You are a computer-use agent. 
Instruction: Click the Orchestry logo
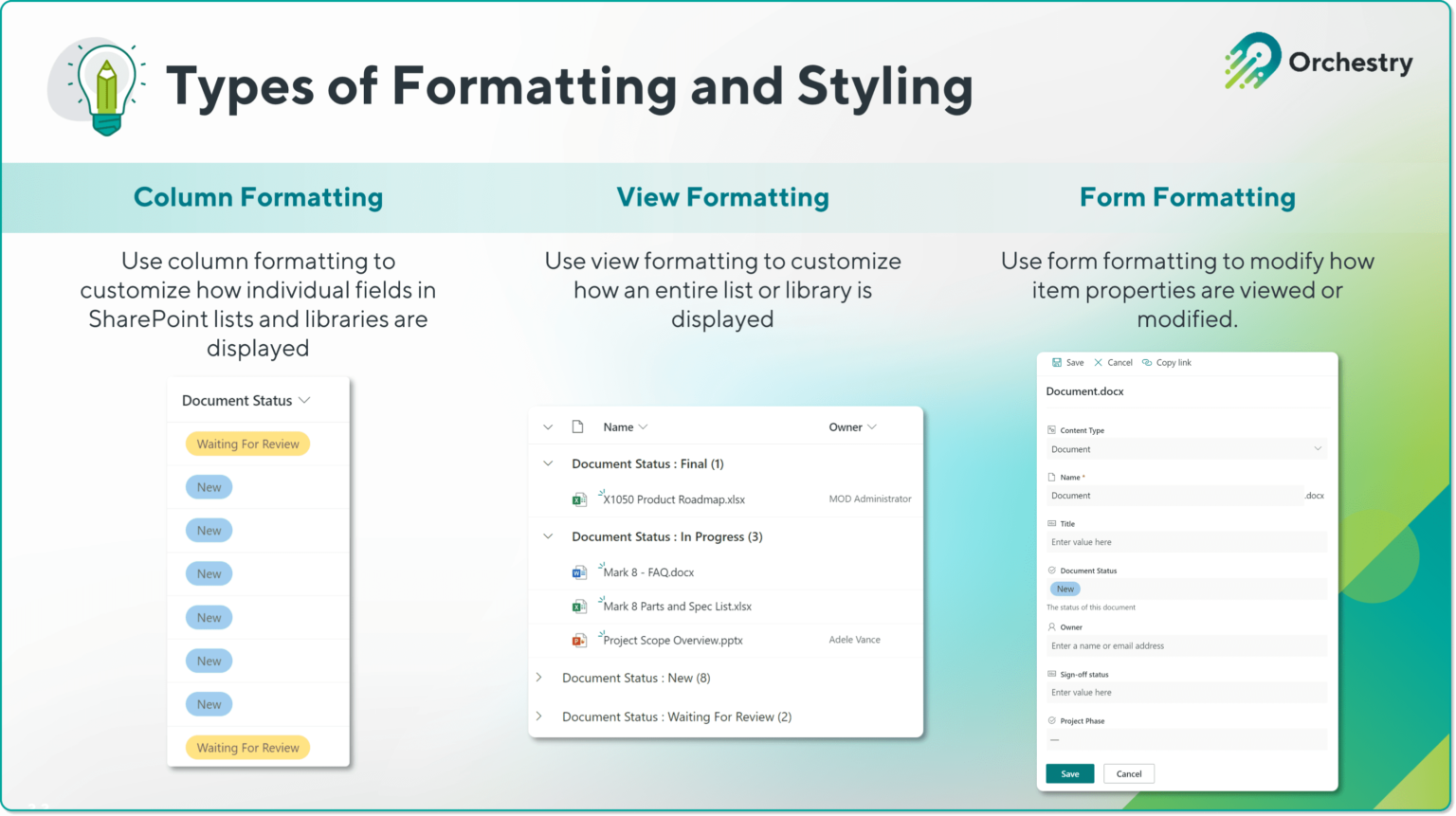(x=1318, y=59)
